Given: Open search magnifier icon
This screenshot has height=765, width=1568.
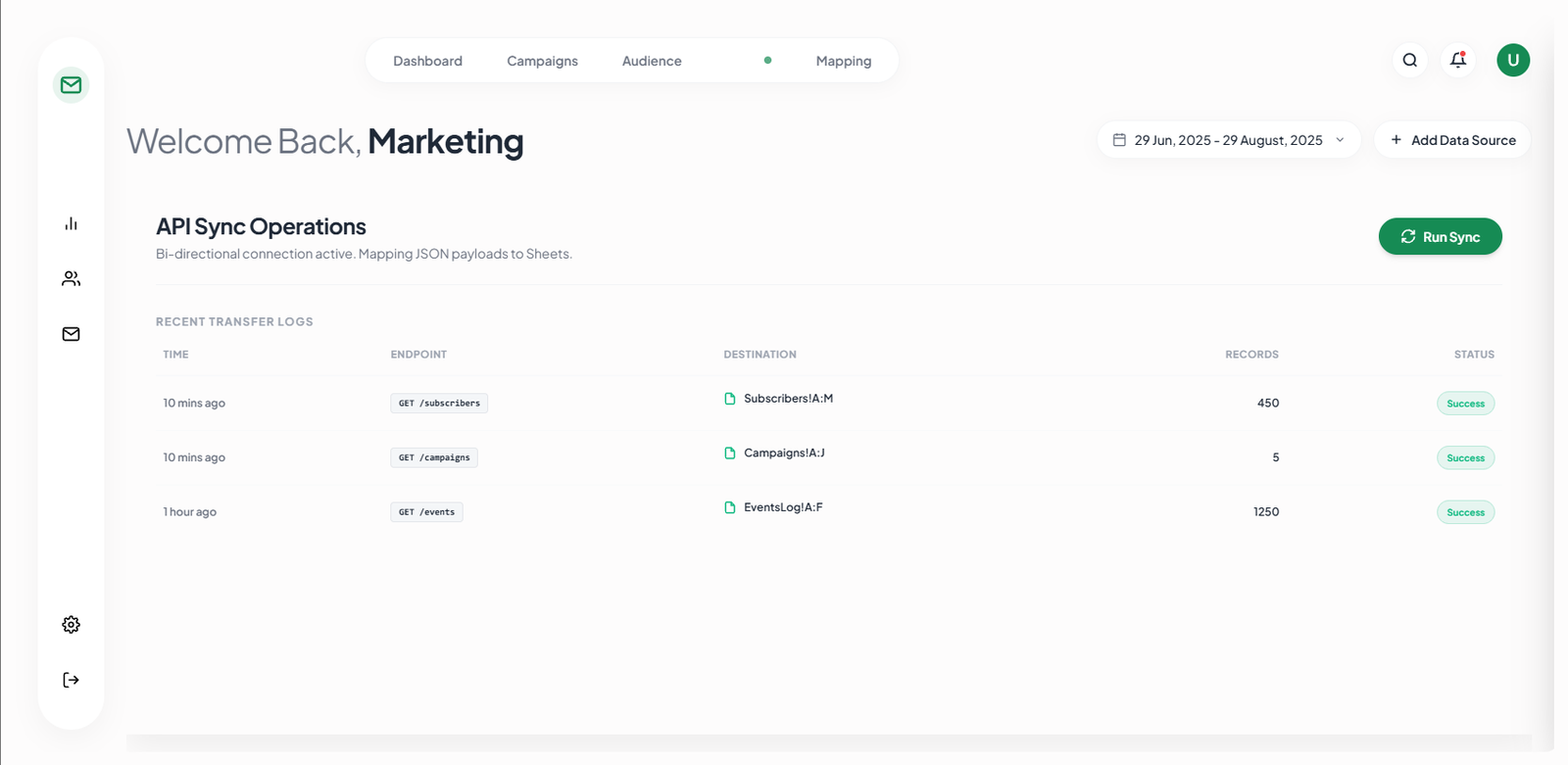Looking at the screenshot, I should tap(1409, 60).
